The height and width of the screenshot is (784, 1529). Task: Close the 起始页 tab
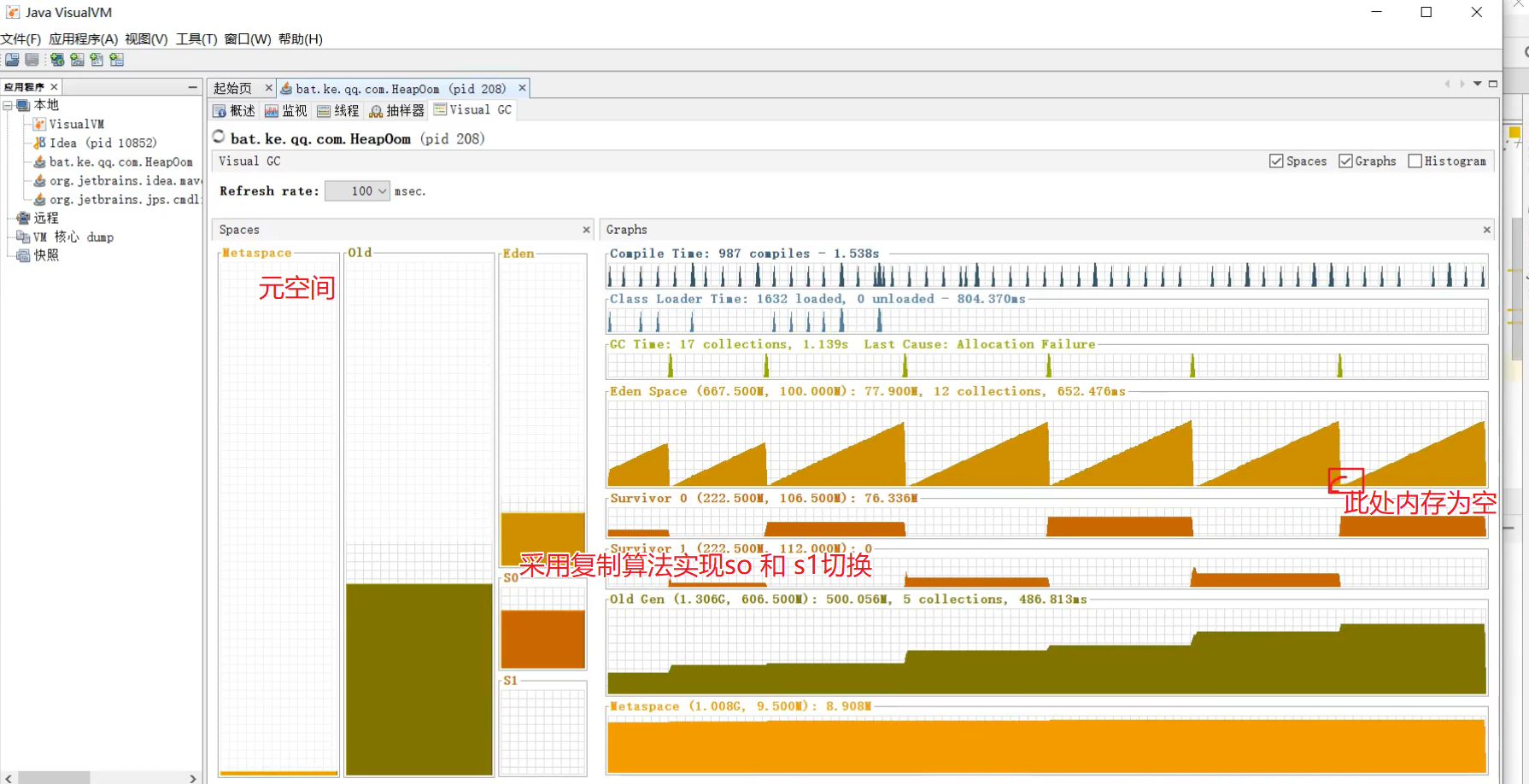coord(268,88)
